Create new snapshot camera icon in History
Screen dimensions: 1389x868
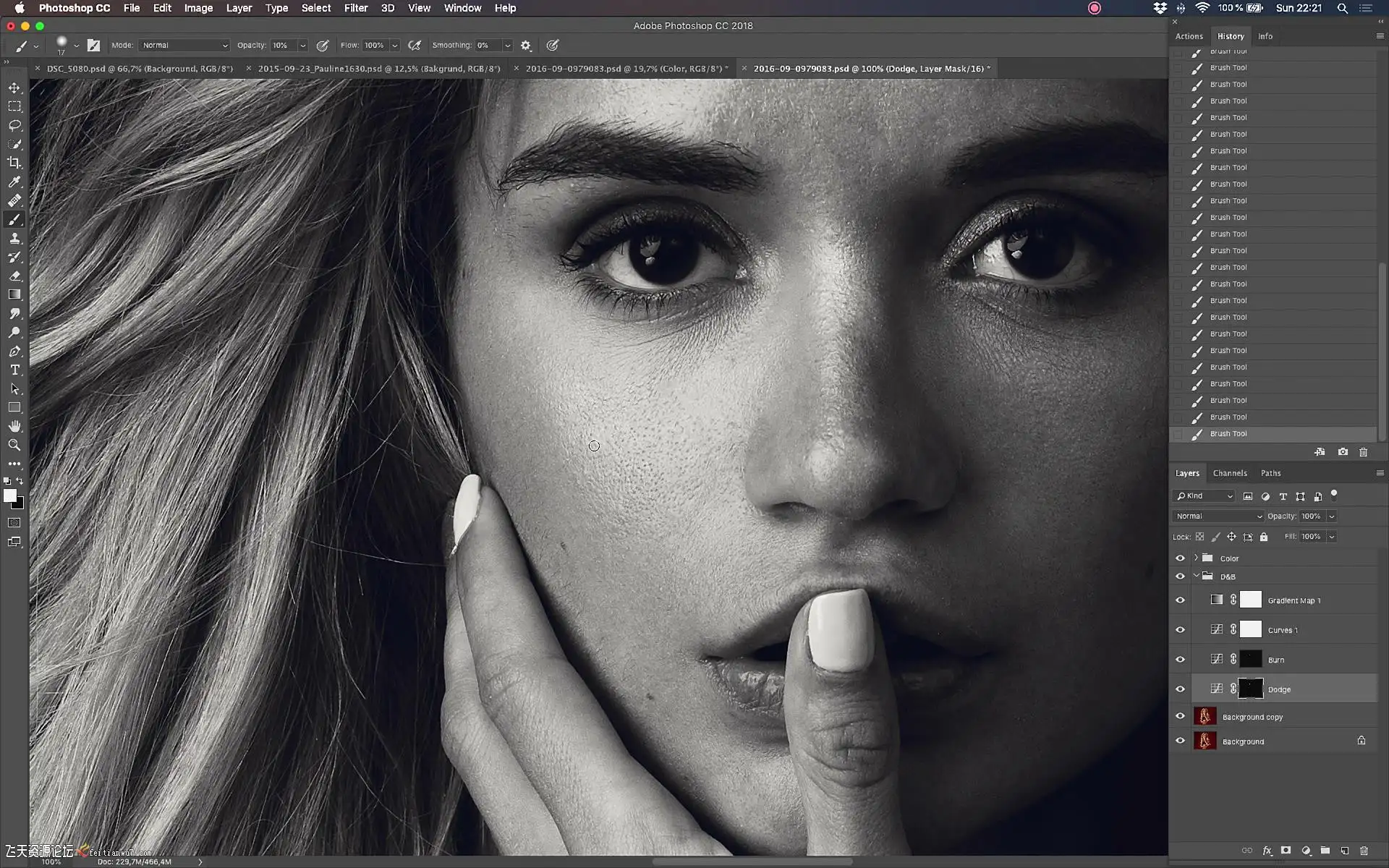tap(1343, 452)
